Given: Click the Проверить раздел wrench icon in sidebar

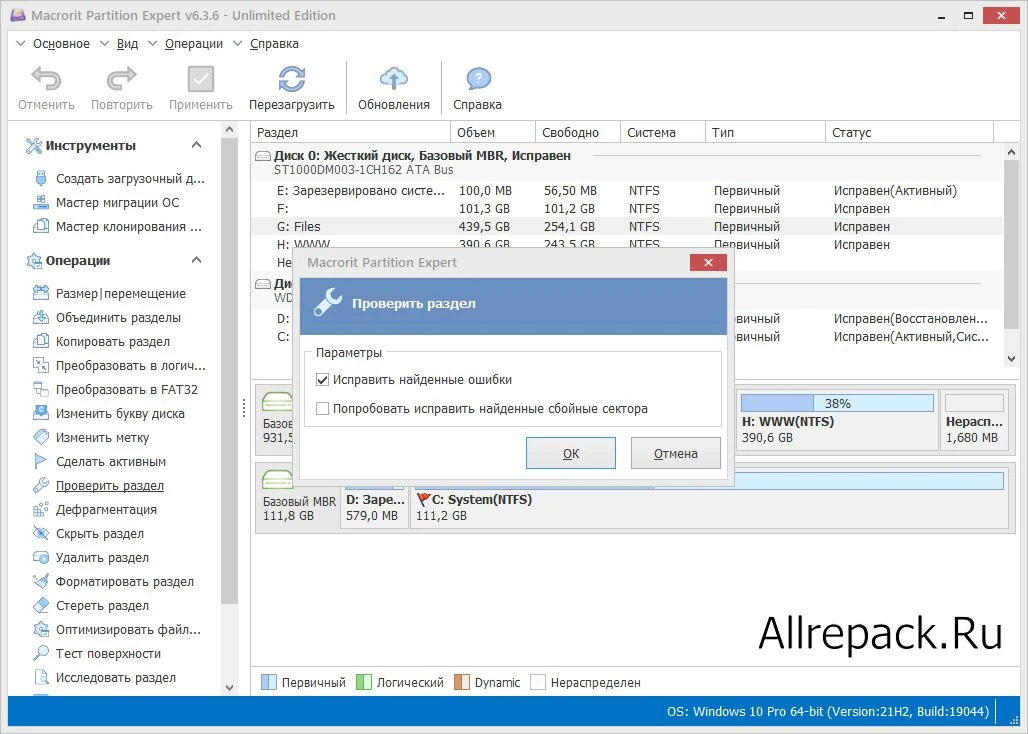Looking at the screenshot, I should click(x=41, y=485).
